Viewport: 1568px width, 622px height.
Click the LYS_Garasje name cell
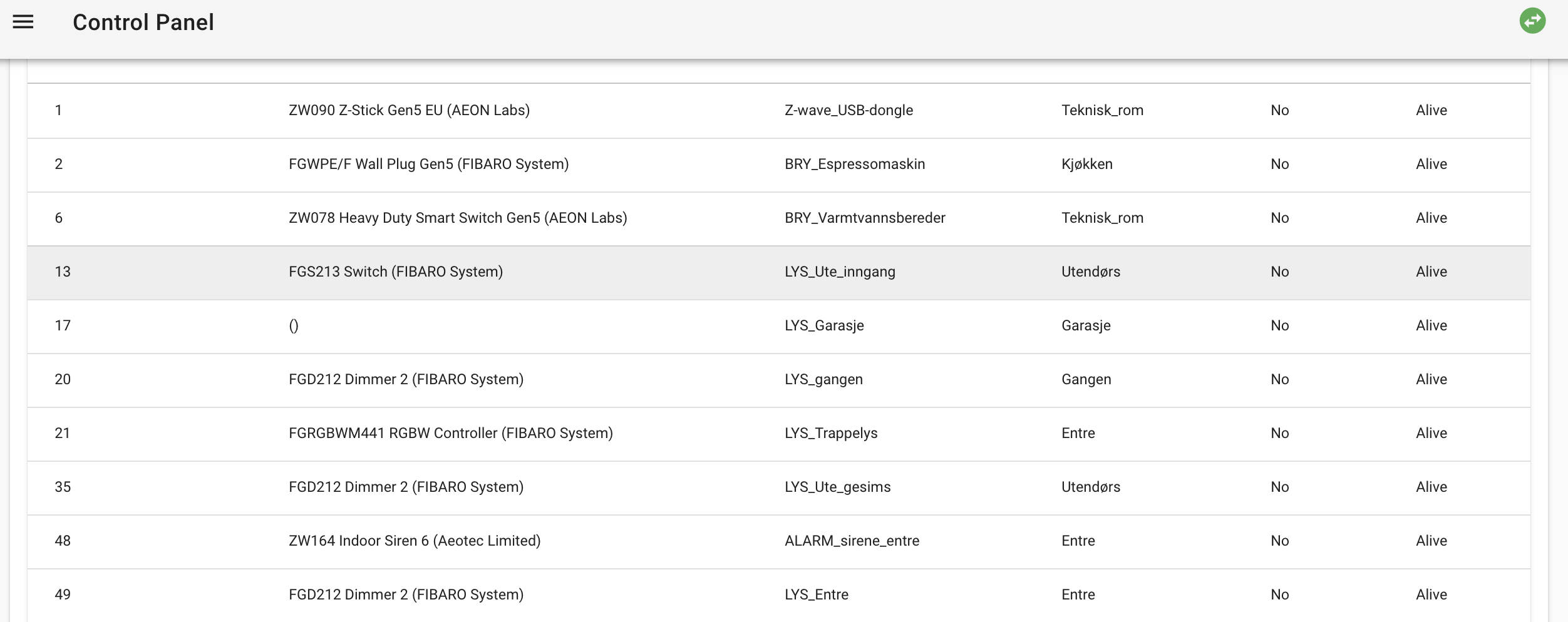[824, 326]
